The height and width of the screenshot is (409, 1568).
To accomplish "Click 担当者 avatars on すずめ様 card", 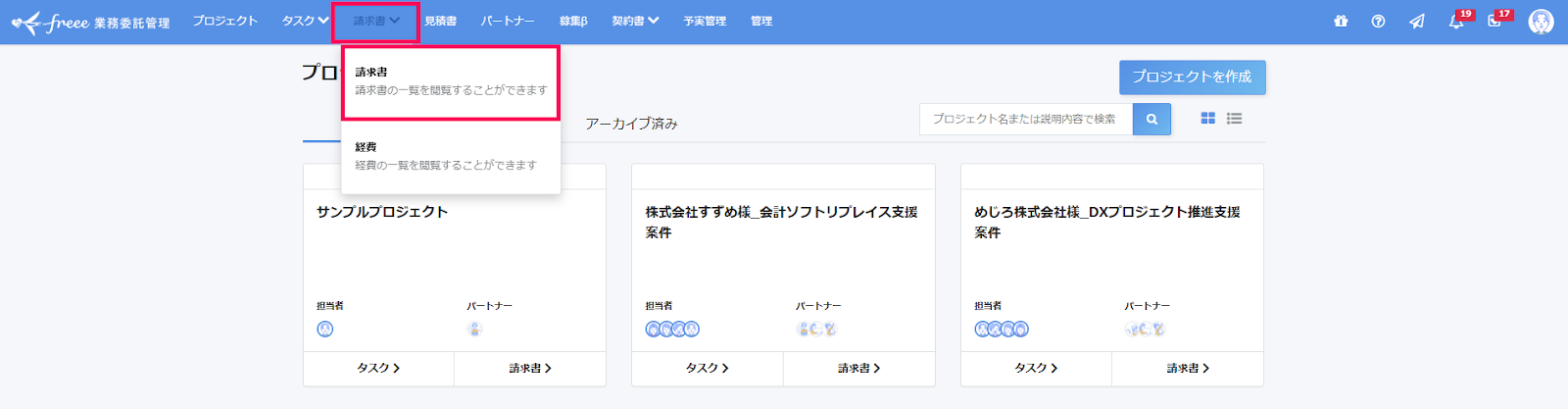I will click(x=672, y=330).
